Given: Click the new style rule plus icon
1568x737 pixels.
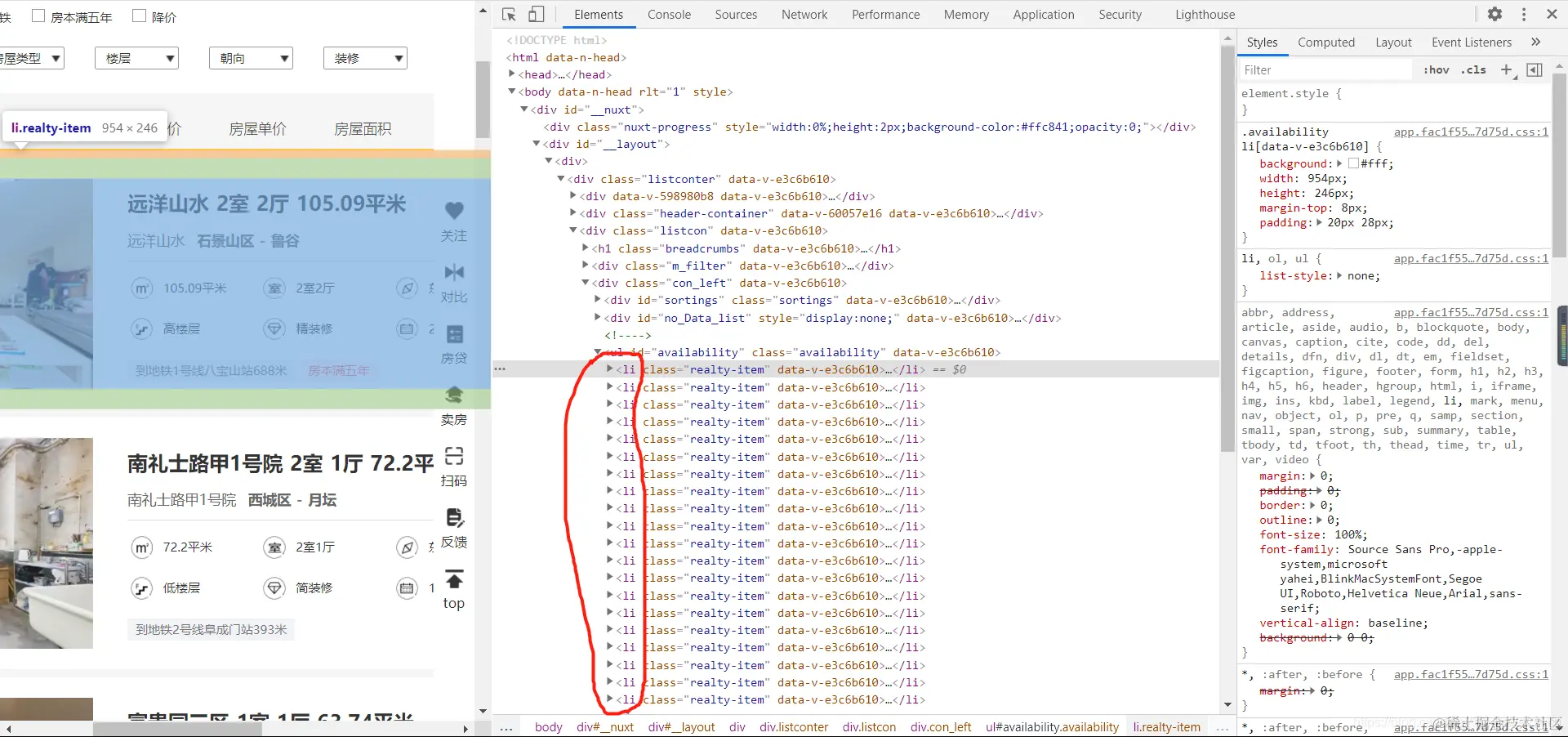Looking at the screenshot, I should 1507,70.
